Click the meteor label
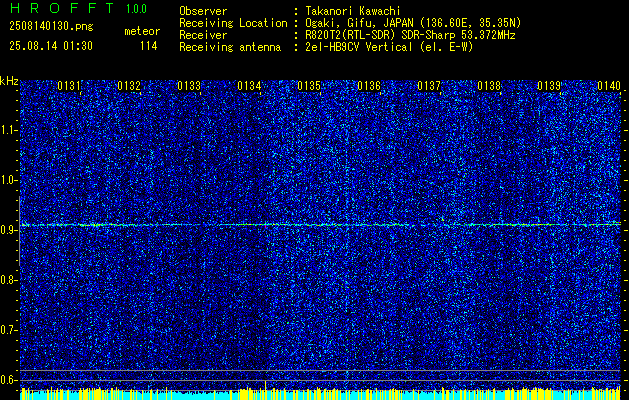 tap(142, 31)
